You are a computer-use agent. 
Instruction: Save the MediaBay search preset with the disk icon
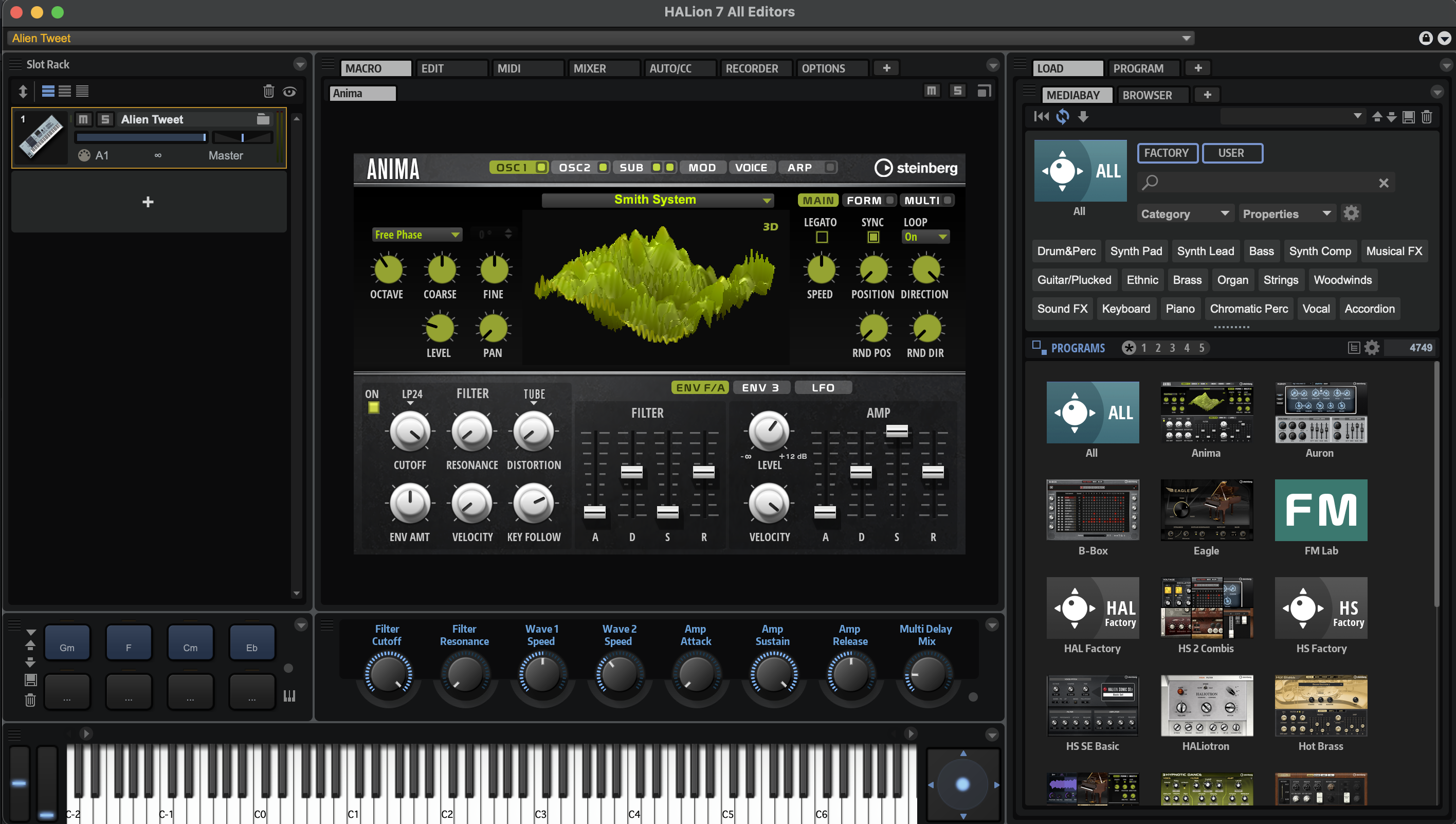point(1409,117)
